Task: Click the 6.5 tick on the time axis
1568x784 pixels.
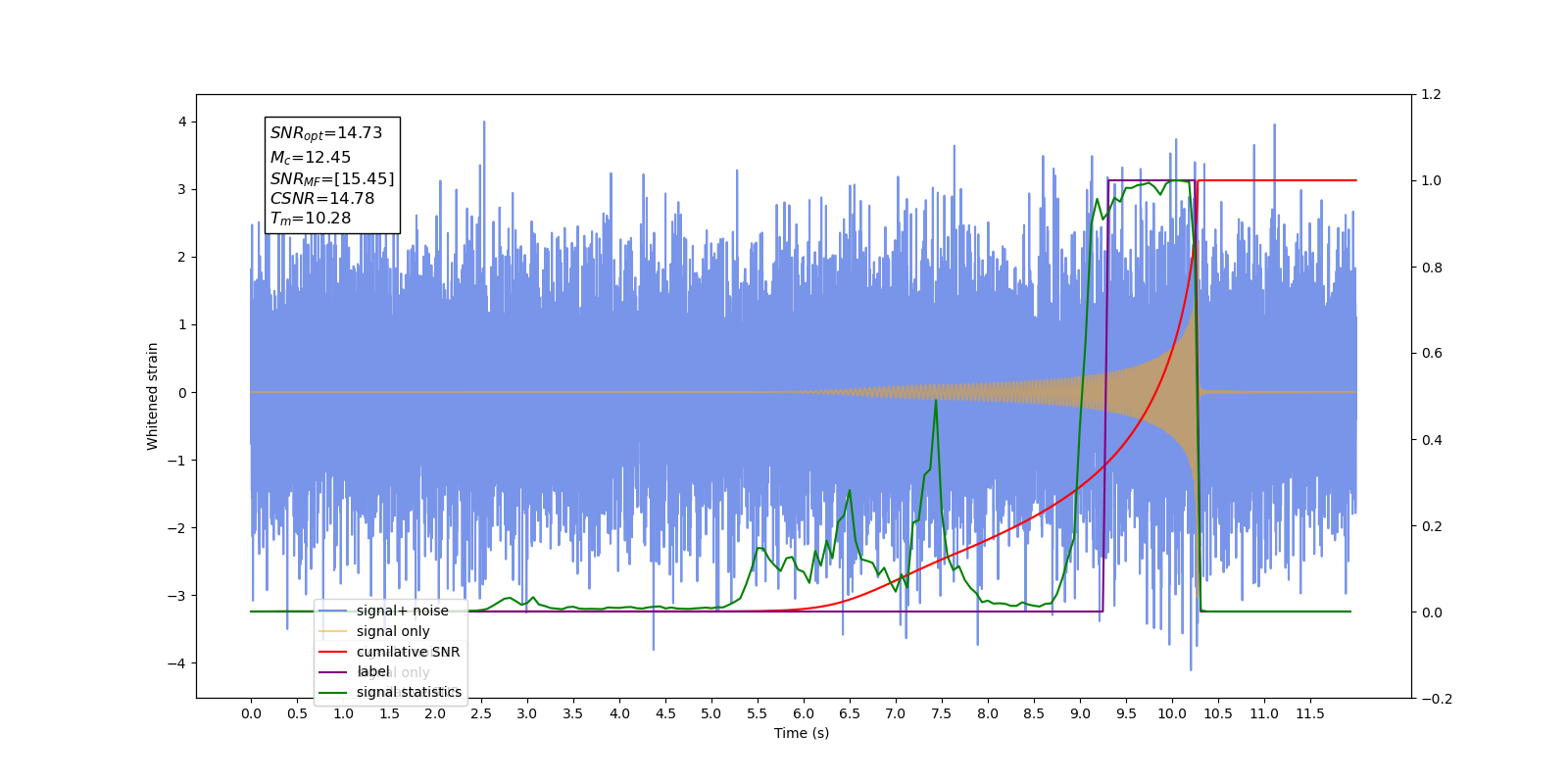Action: pos(850,713)
